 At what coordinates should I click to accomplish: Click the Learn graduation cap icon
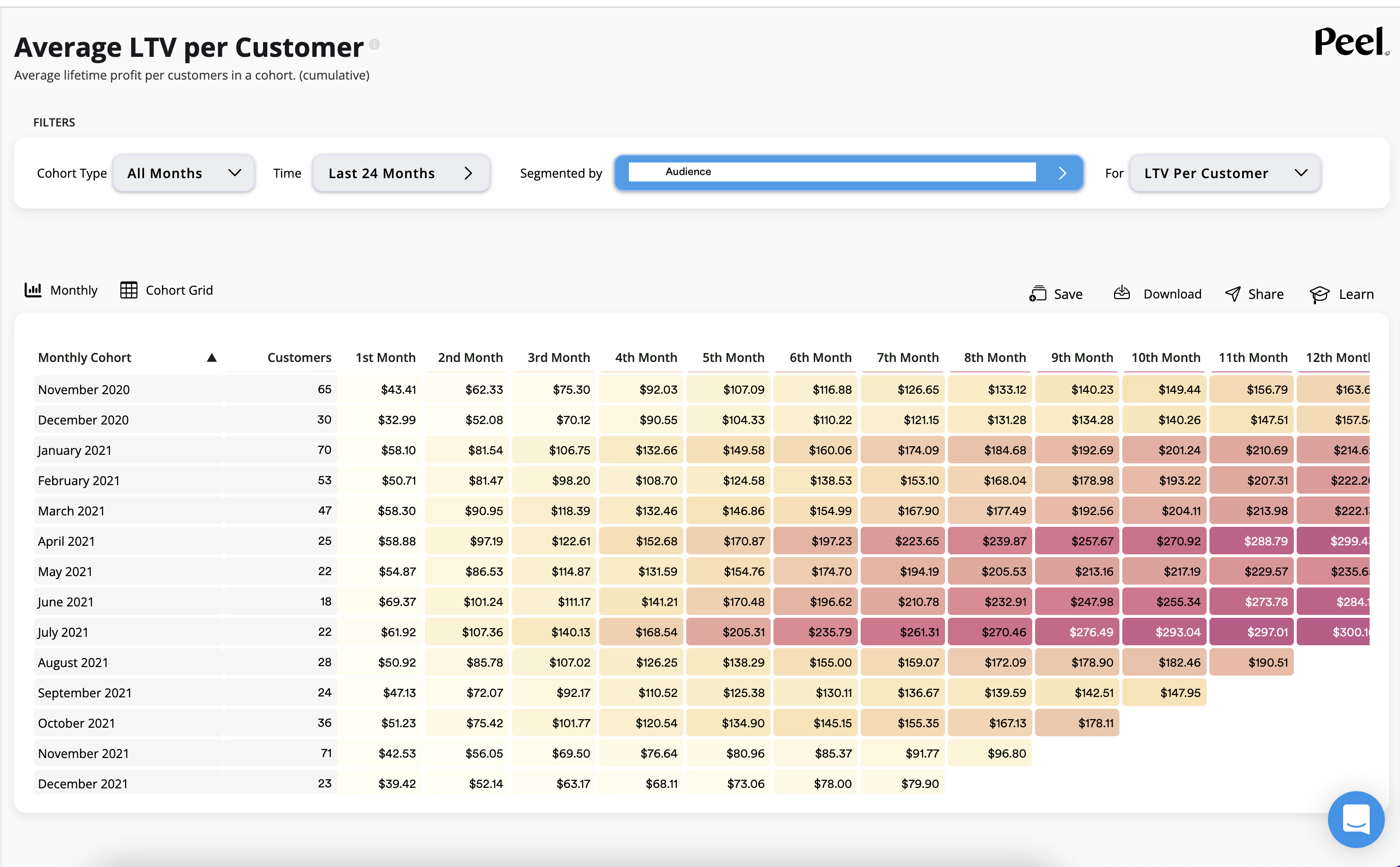tap(1319, 294)
